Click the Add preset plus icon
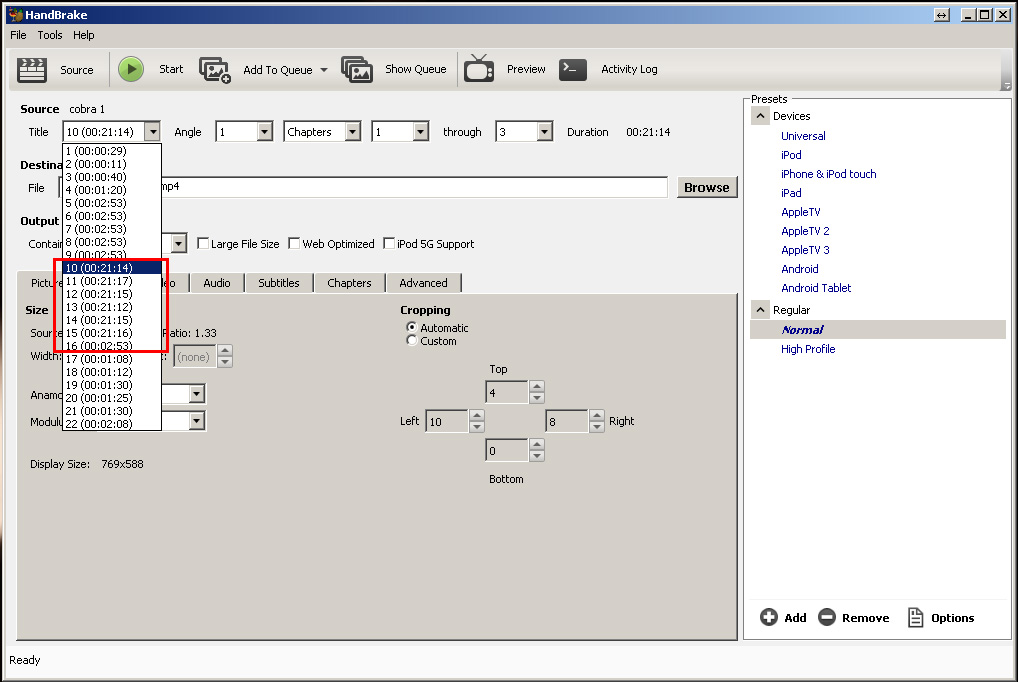This screenshot has height=682, width=1018. (x=769, y=617)
